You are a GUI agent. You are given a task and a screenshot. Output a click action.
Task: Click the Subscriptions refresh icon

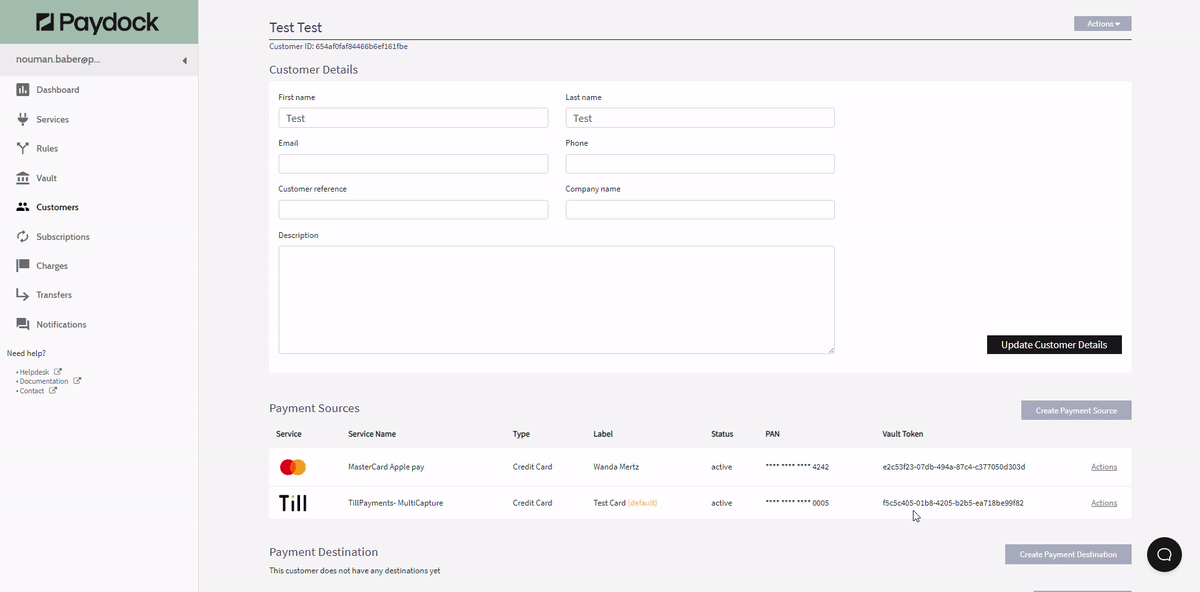(x=22, y=237)
